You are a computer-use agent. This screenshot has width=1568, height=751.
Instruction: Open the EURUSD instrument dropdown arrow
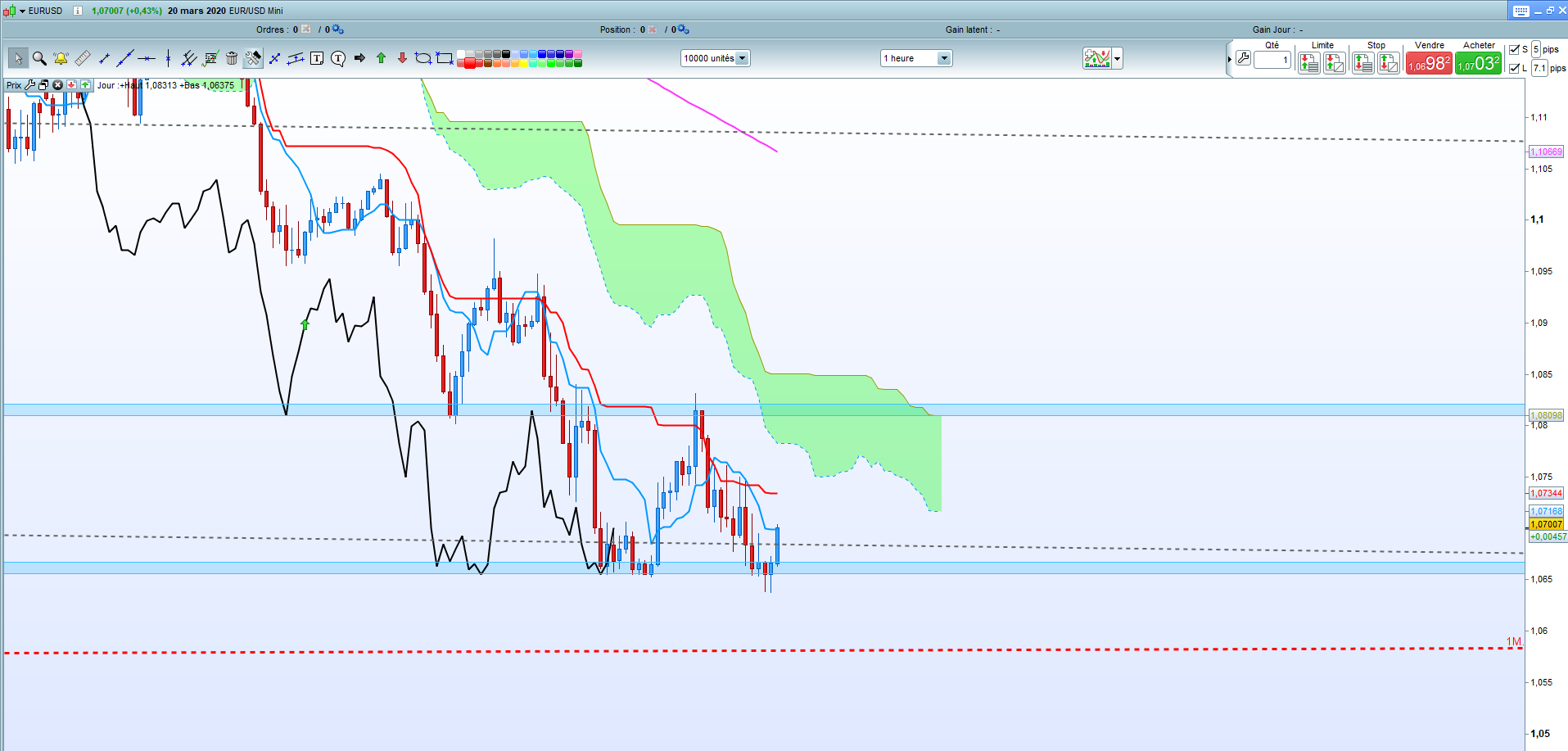23,11
